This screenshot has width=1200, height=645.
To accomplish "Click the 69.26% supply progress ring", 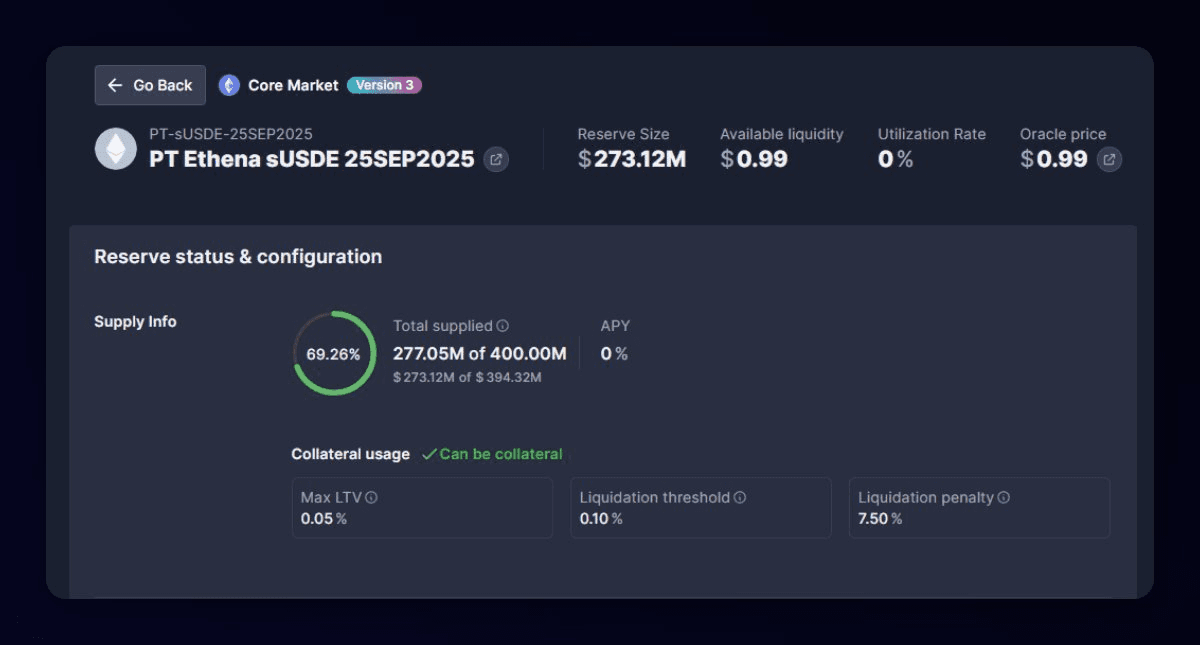I will tap(334, 353).
